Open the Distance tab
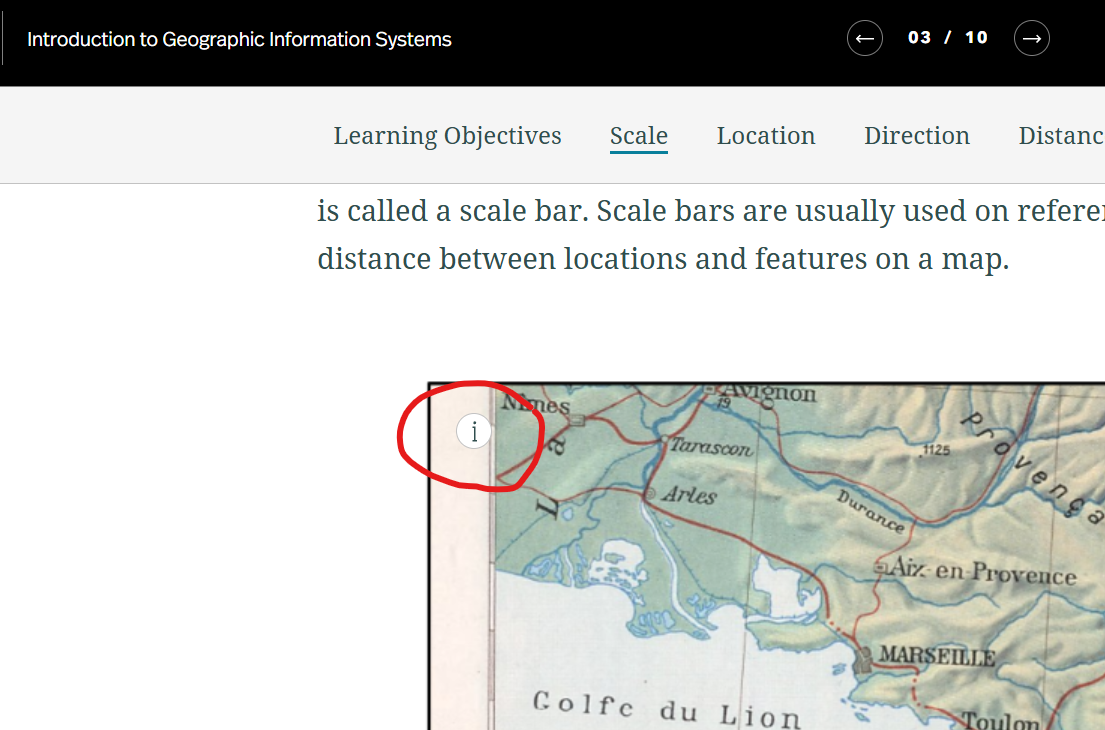The image size is (1105, 730). pyautogui.click(x=1061, y=135)
